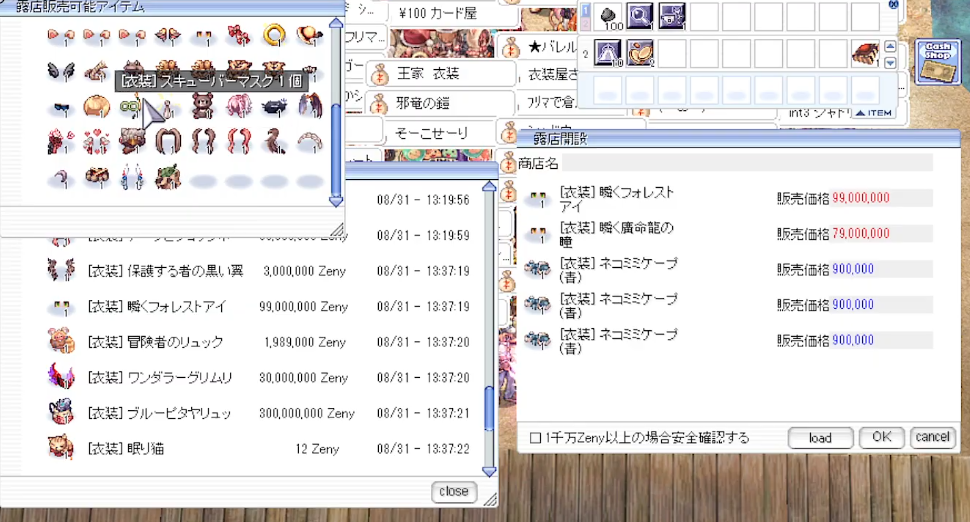The image size is (970, 522).
Task: Pick the blue sunglasses costume item
Action: coord(61,109)
